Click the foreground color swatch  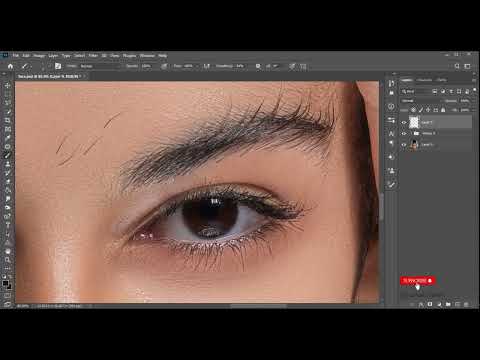(5, 283)
